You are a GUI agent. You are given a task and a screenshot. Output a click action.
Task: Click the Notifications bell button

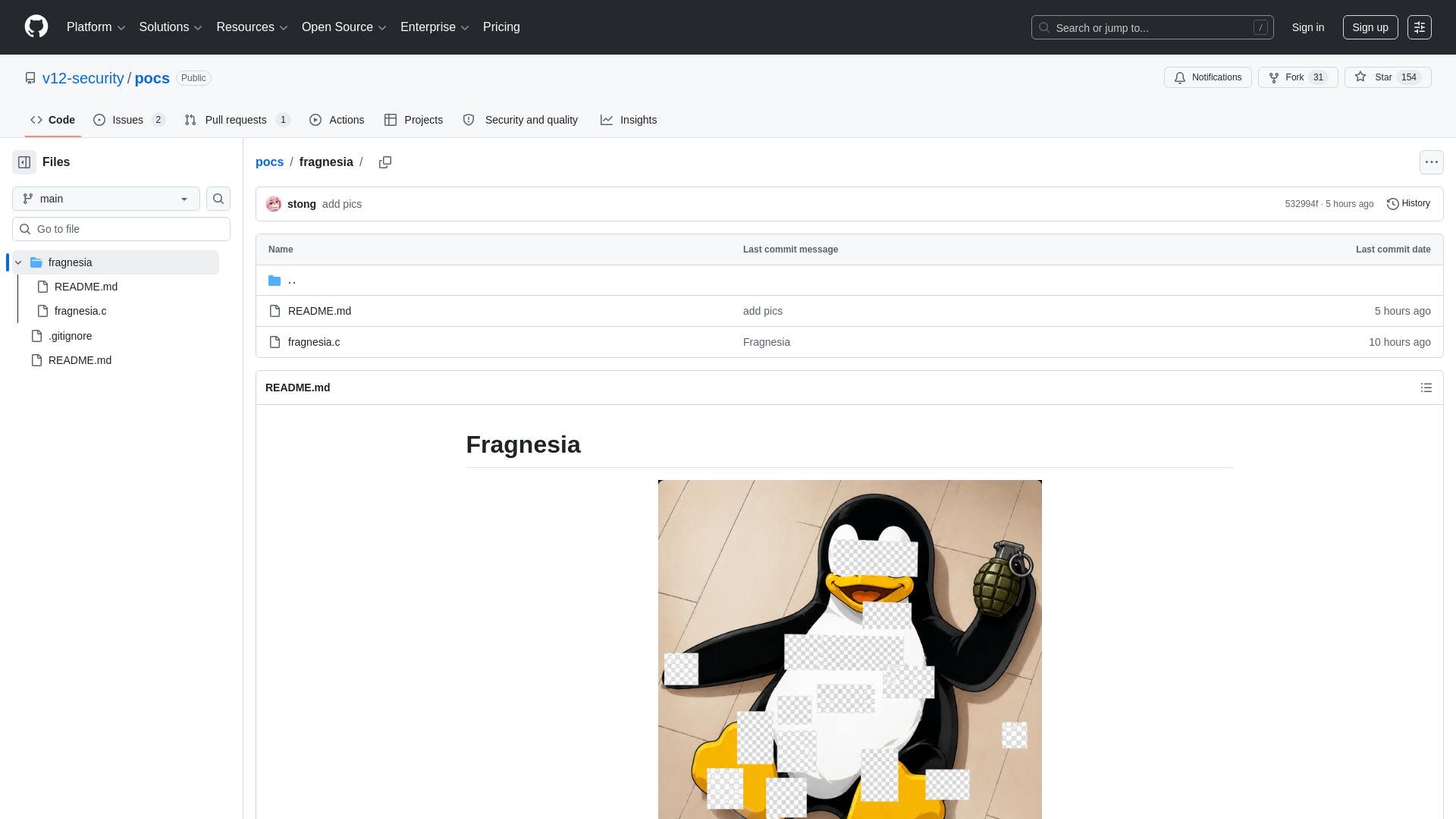[x=1207, y=77]
